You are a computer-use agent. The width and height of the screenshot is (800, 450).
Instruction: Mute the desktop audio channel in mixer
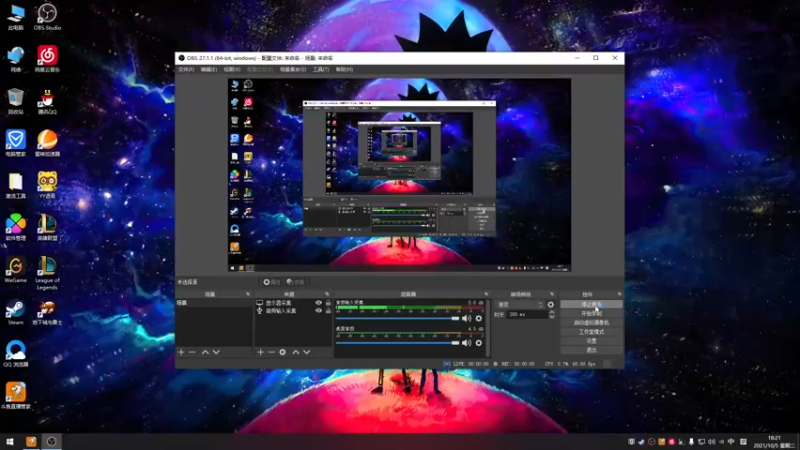coord(466,343)
